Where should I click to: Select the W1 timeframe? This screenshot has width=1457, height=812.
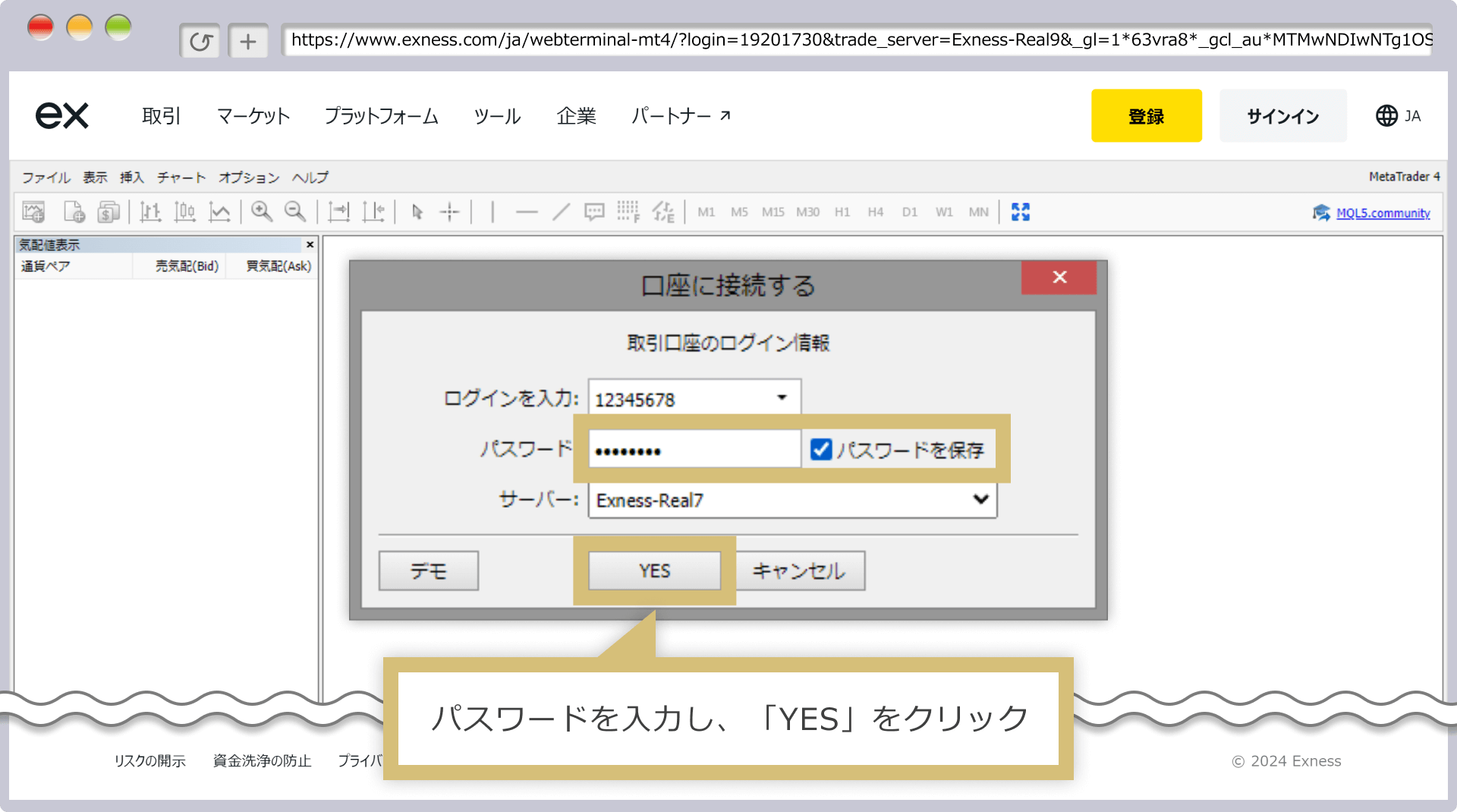[944, 212]
